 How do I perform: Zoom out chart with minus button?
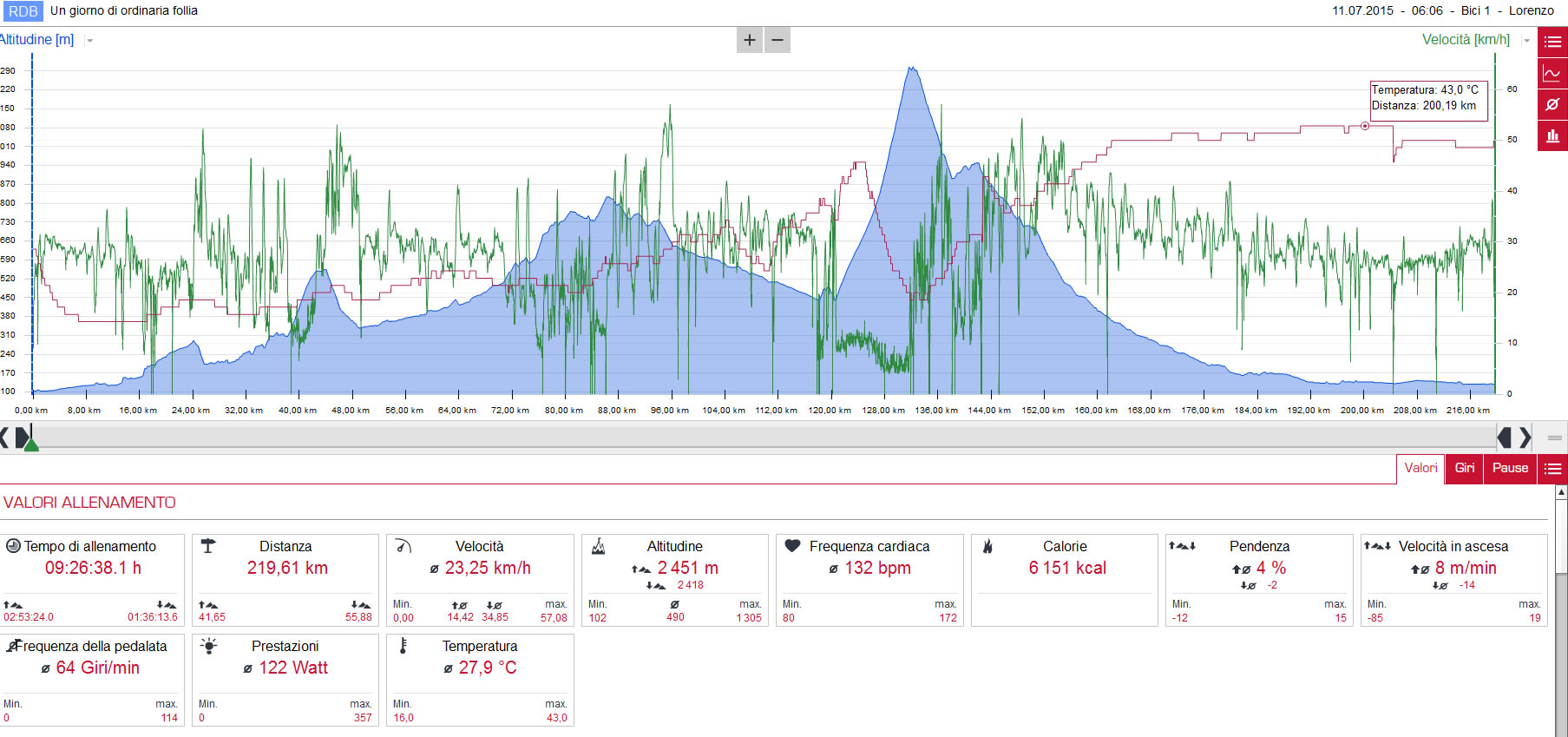(x=777, y=40)
